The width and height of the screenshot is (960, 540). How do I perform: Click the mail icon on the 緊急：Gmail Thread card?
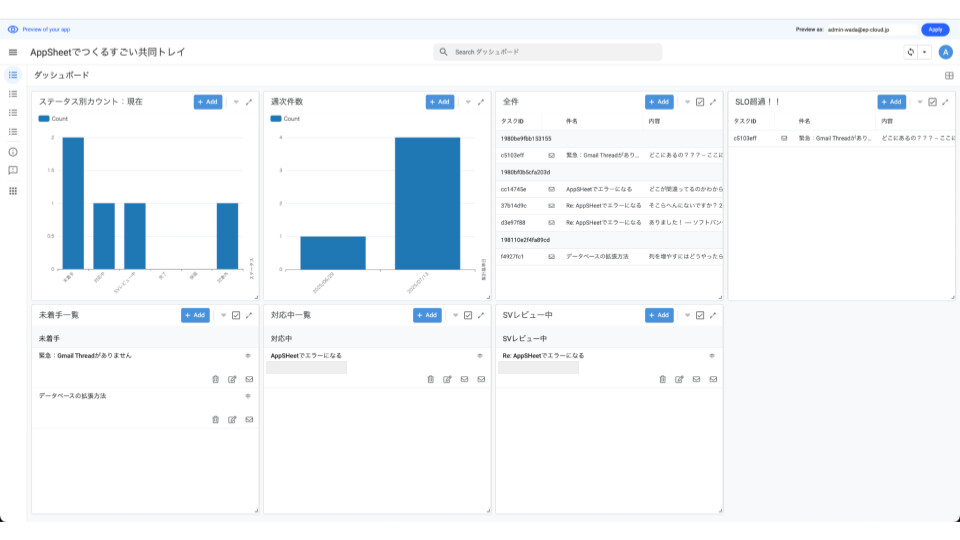[249, 380]
